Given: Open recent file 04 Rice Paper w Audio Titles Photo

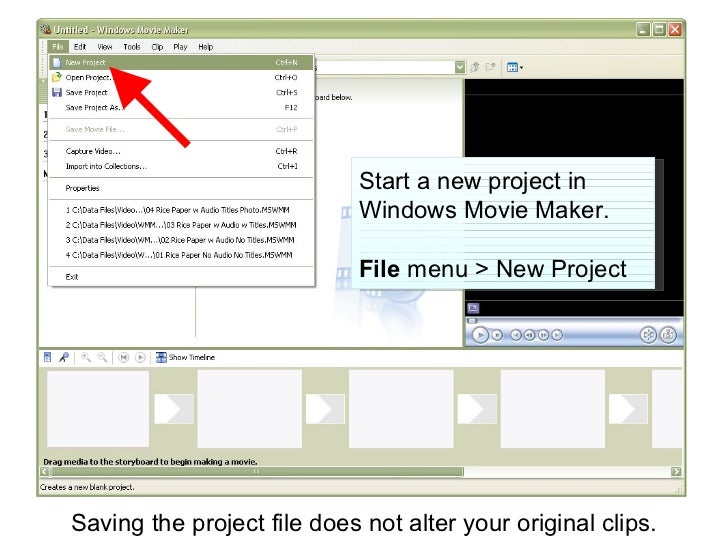Looking at the screenshot, I should [x=182, y=210].
